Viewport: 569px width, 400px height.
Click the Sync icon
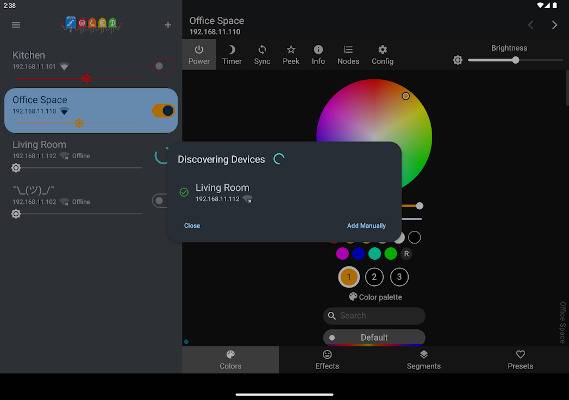pos(262,49)
